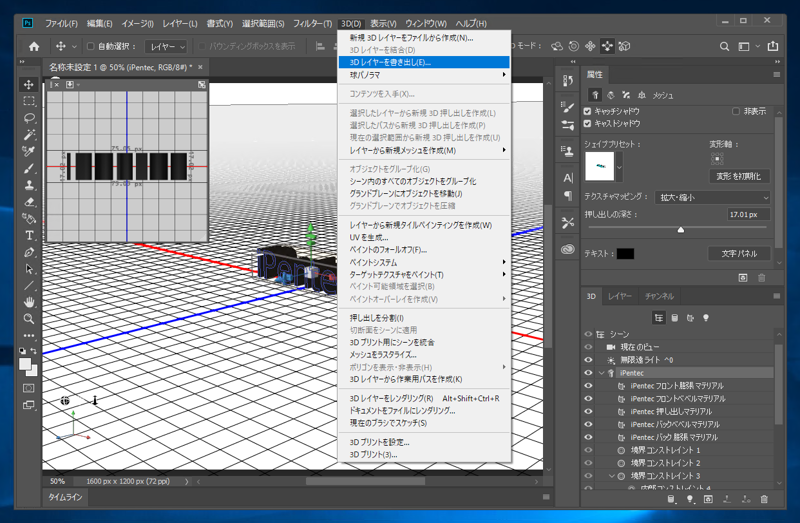Screen dimensions: 800x523
Task: Click the 文字パネル button
Action: pyautogui.click(x=739, y=253)
